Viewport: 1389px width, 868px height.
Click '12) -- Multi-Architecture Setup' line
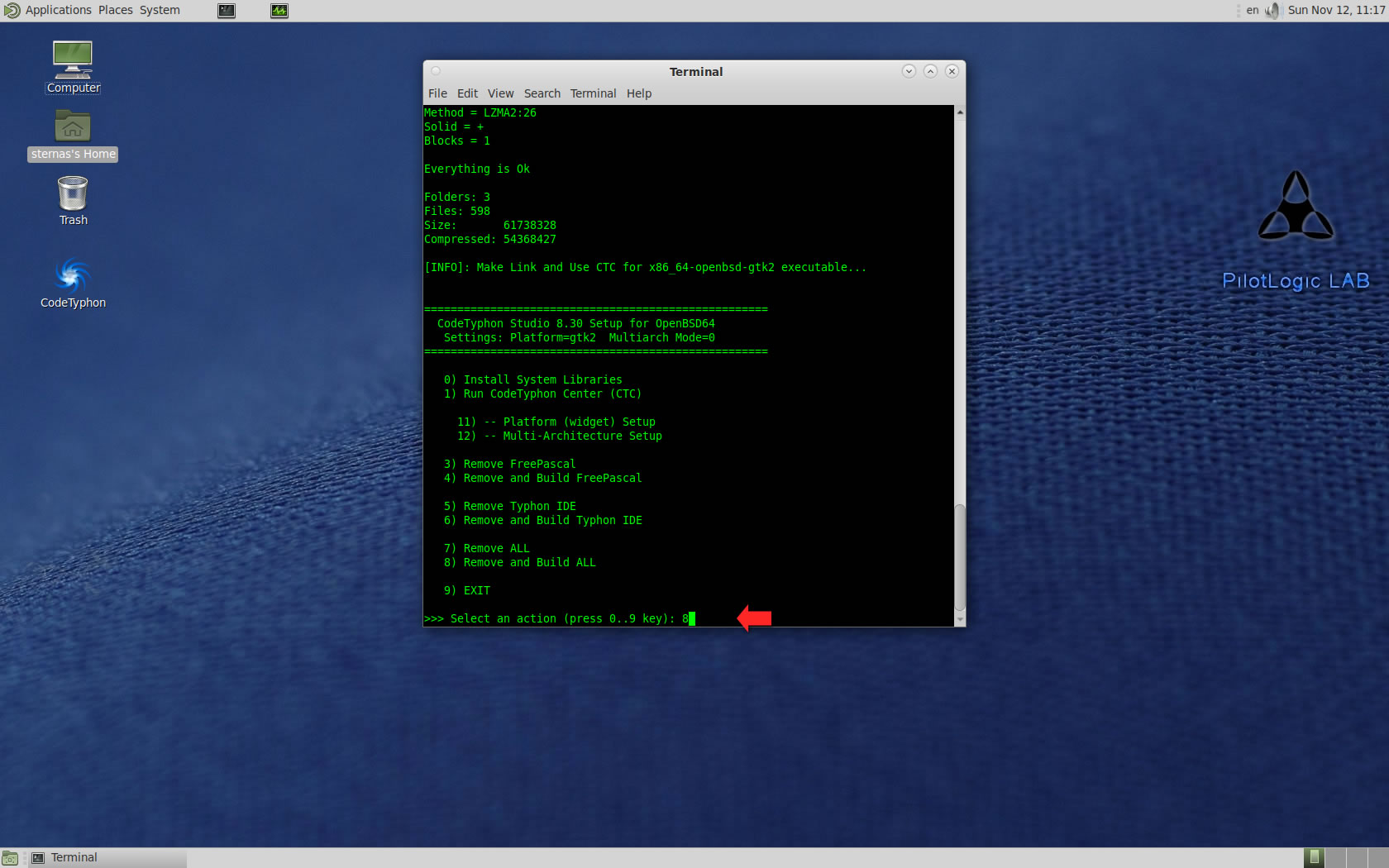(559, 436)
